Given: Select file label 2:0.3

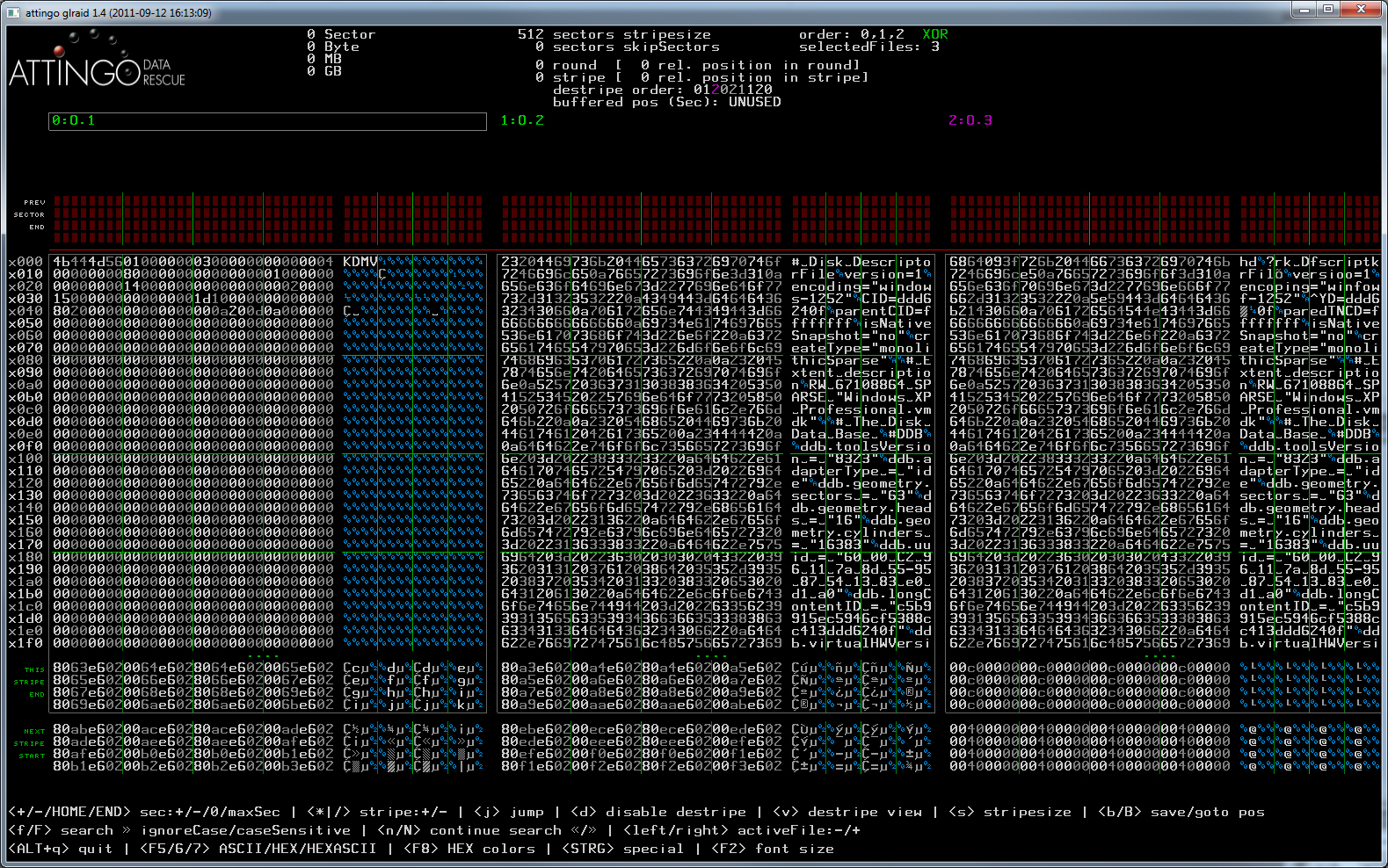Looking at the screenshot, I should (x=970, y=120).
